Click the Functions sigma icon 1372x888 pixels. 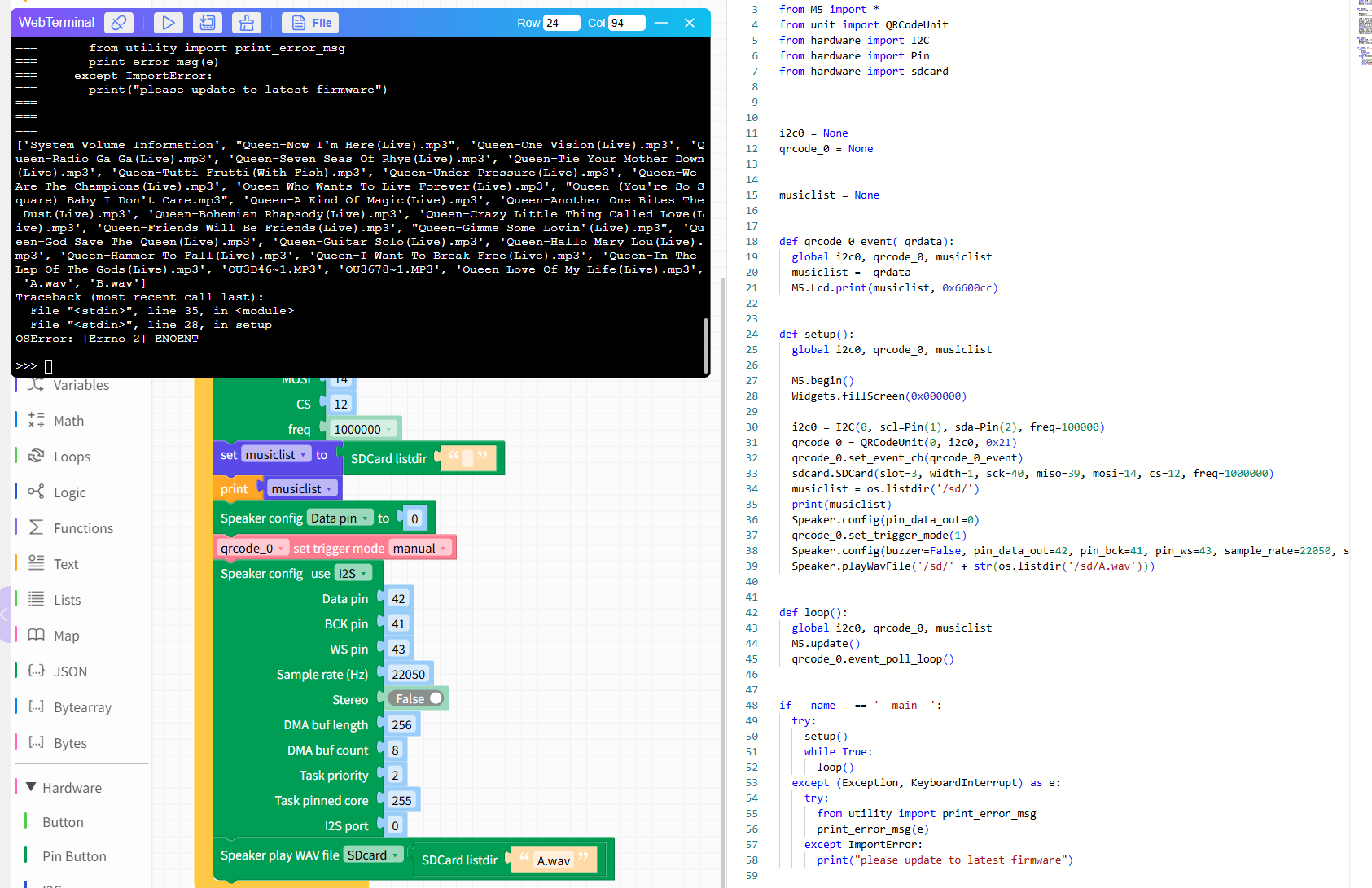pyautogui.click(x=36, y=527)
